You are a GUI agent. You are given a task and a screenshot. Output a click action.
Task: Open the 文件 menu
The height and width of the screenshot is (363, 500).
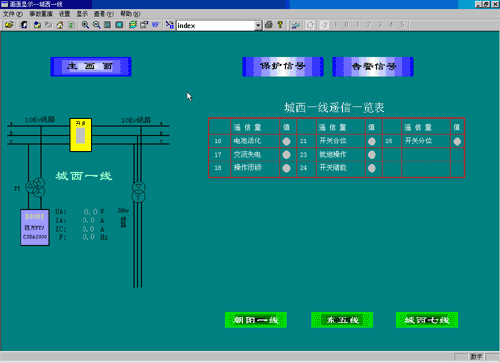coord(12,14)
